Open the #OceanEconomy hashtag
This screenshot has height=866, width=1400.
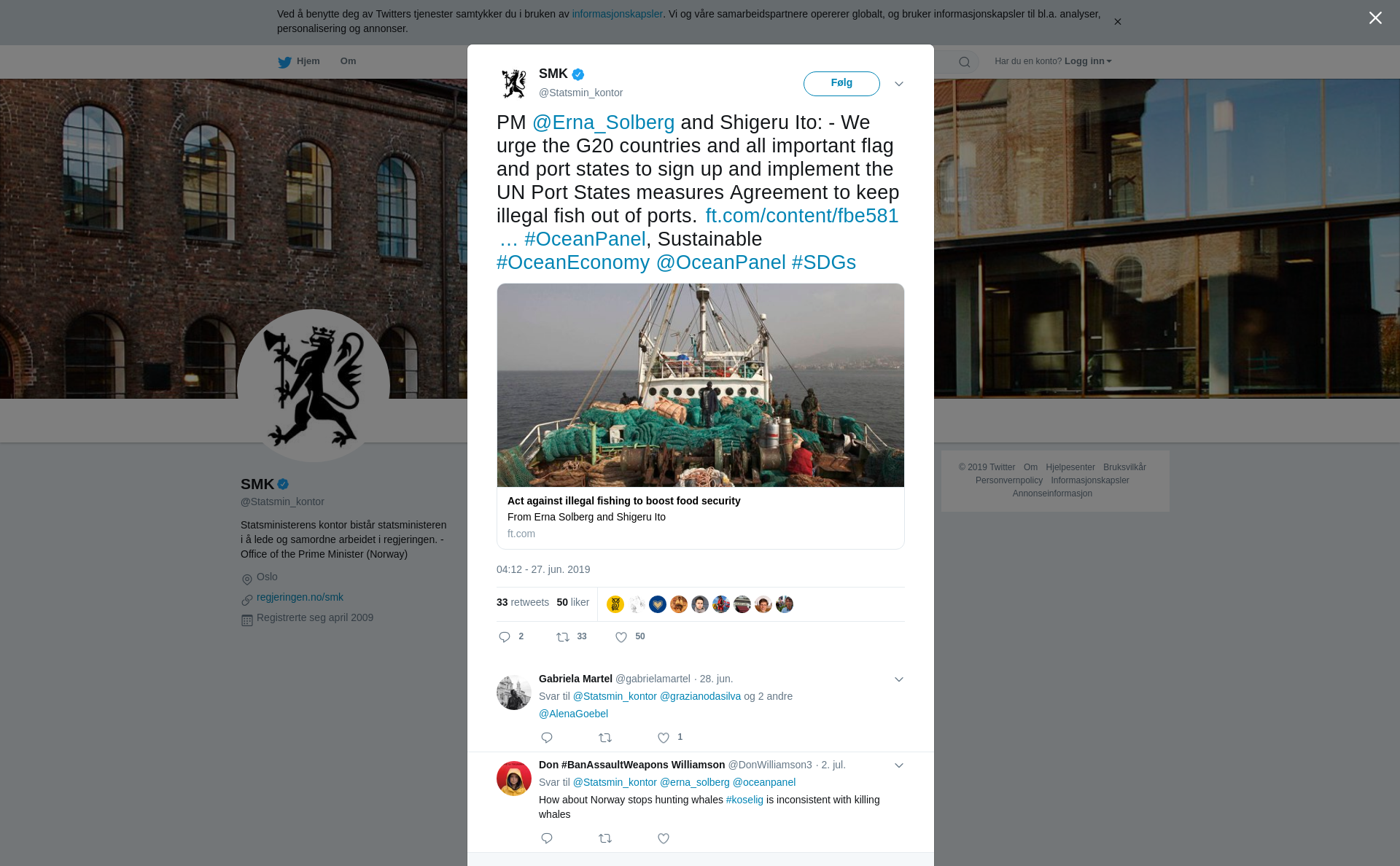pyautogui.click(x=573, y=262)
